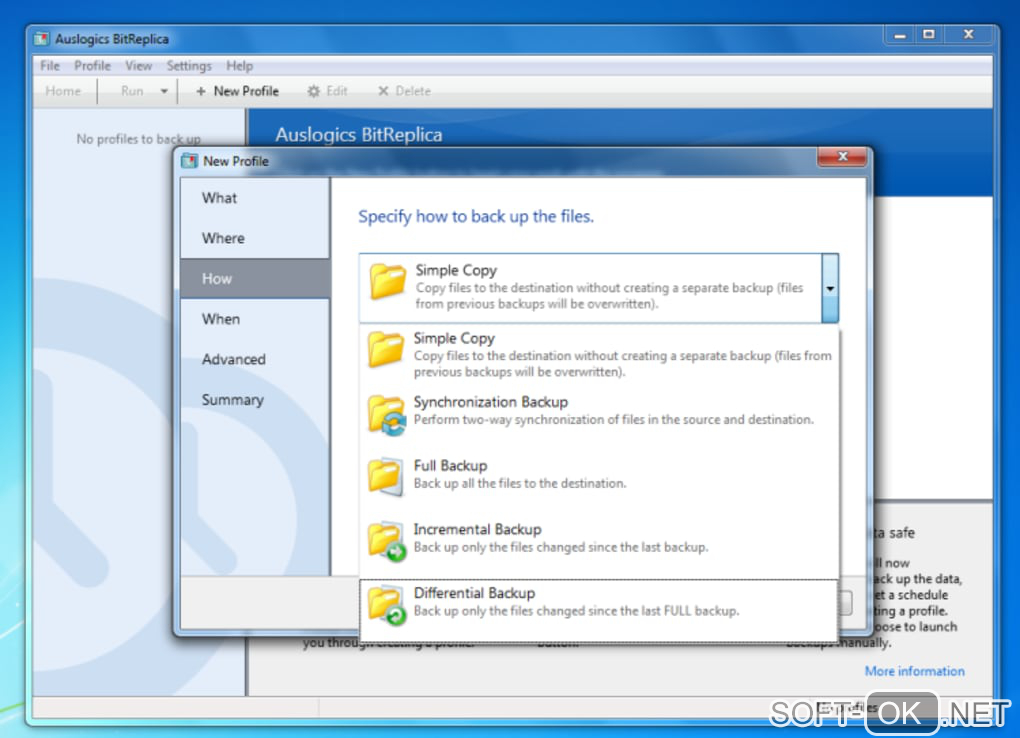Open the Profile menu
Image resolution: width=1020 pixels, height=738 pixels.
(92, 66)
